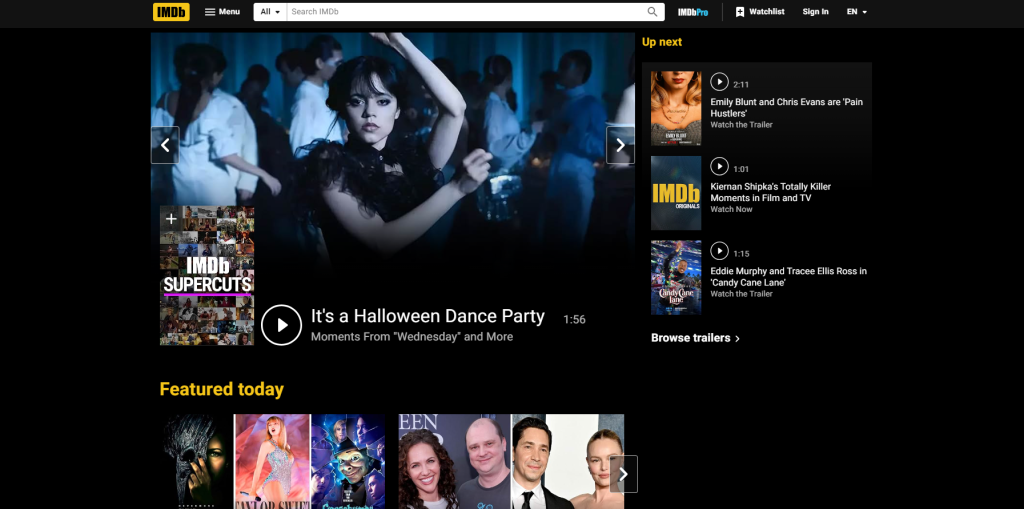1024x509 pixels.
Task: Click inside the Search IMDb field
Action: (x=465, y=12)
